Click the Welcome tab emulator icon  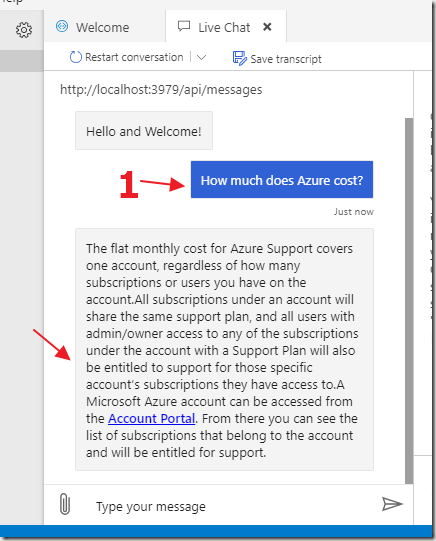(x=62, y=26)
